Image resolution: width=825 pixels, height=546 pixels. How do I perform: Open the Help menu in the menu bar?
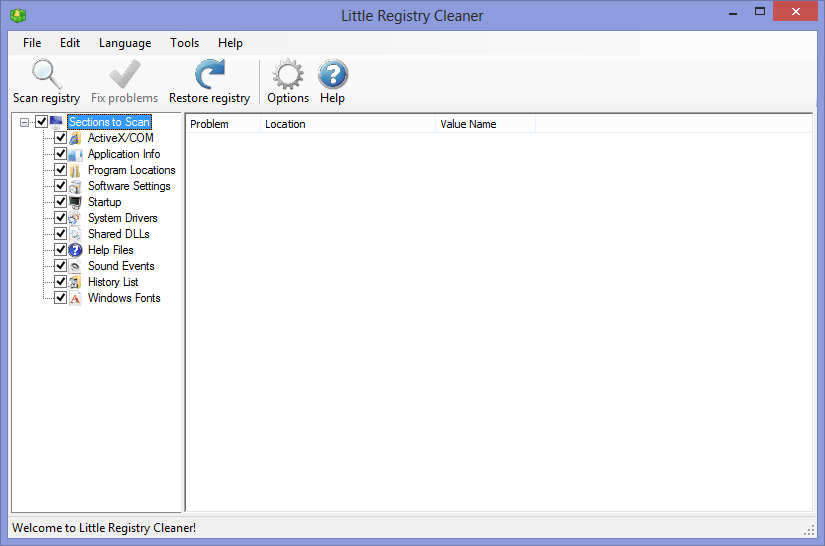tap(230, 43)
